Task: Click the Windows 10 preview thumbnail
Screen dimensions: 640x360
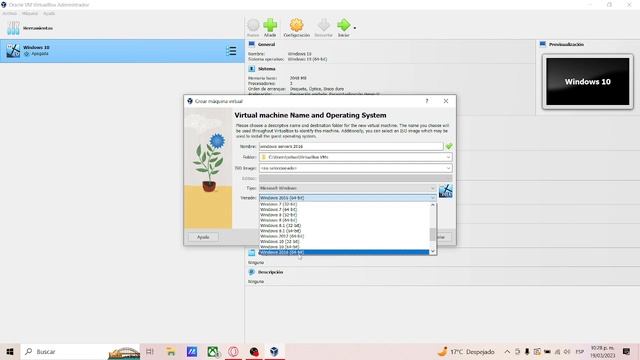Action: pos(588,82)
